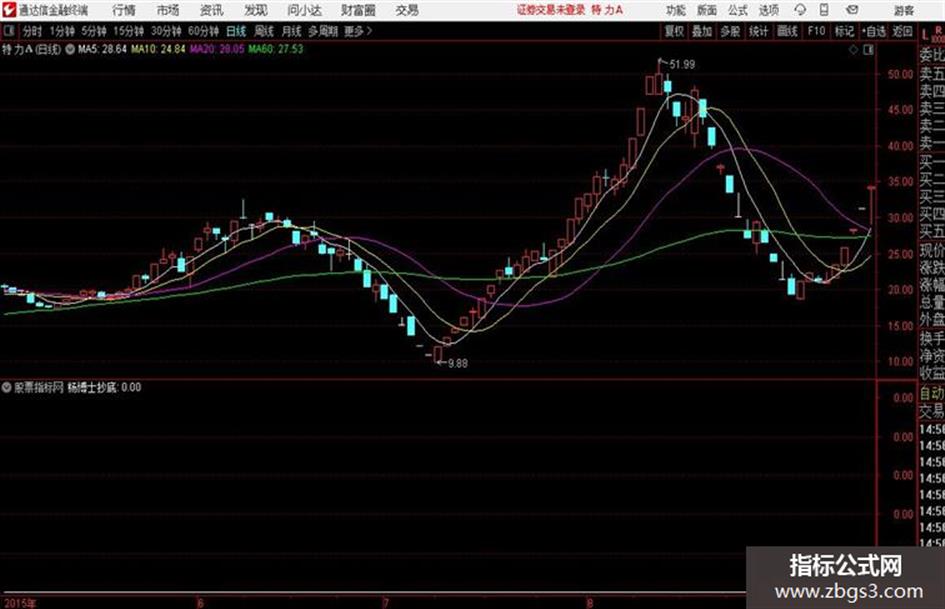Image resolution: width=945 pixels, height=609 pixels.
Task: Click the MA5: 28.64 indicator value
Action: 102,49
